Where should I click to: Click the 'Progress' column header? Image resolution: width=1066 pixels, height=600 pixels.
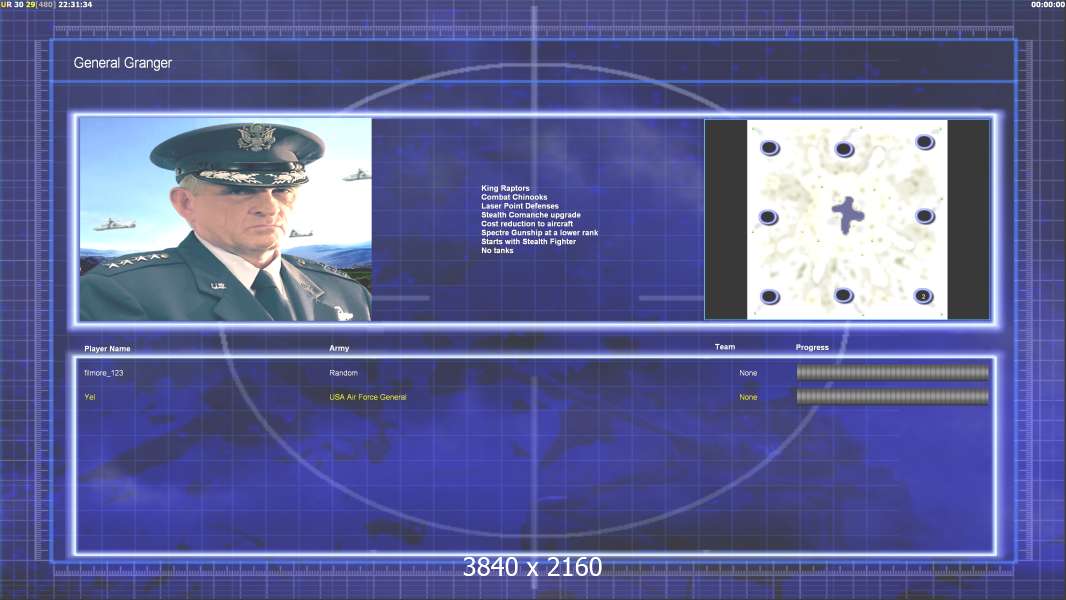point(812,347)
